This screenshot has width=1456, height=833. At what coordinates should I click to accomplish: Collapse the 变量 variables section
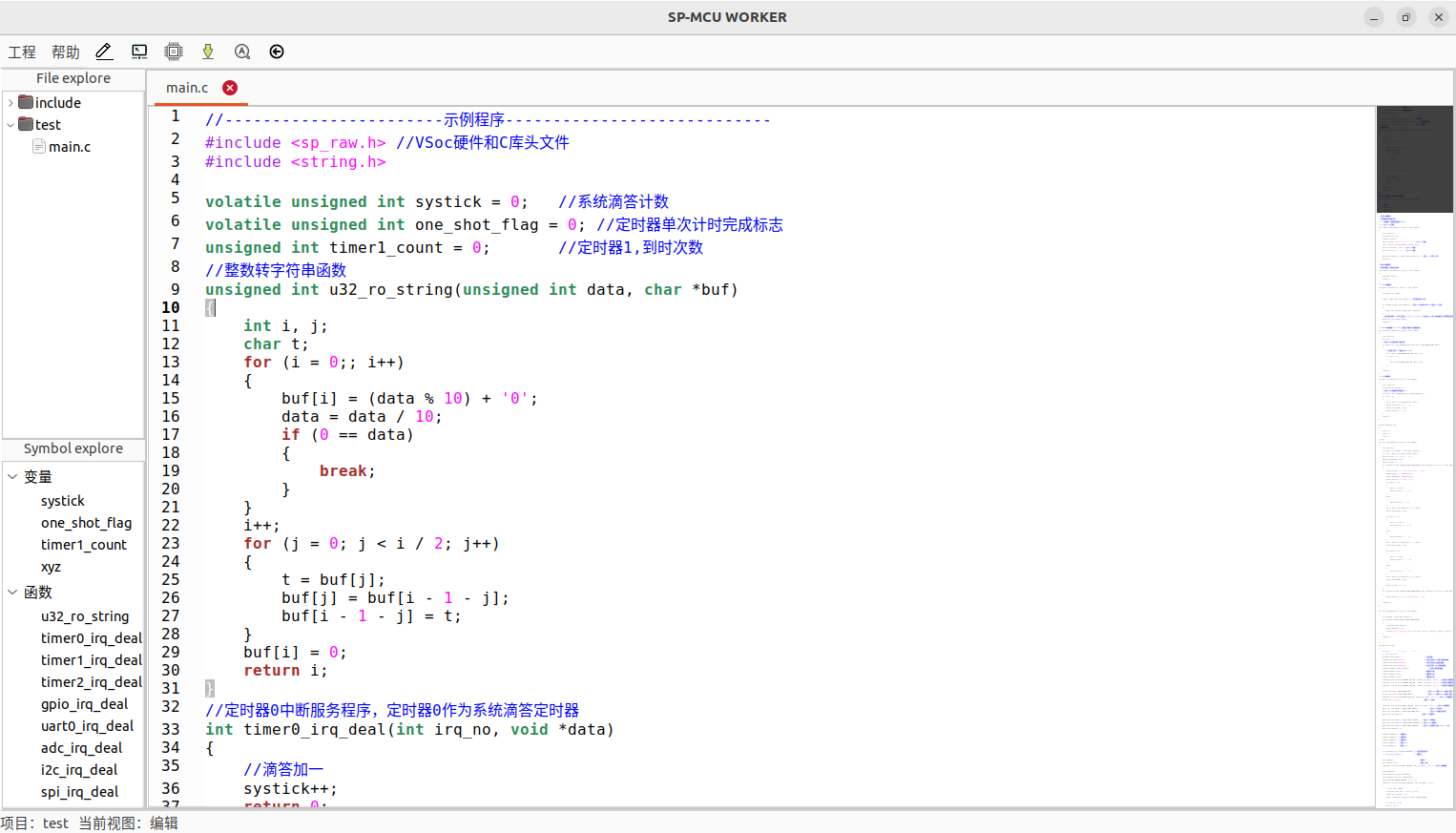pyautogui.click(x=12, y=476)
